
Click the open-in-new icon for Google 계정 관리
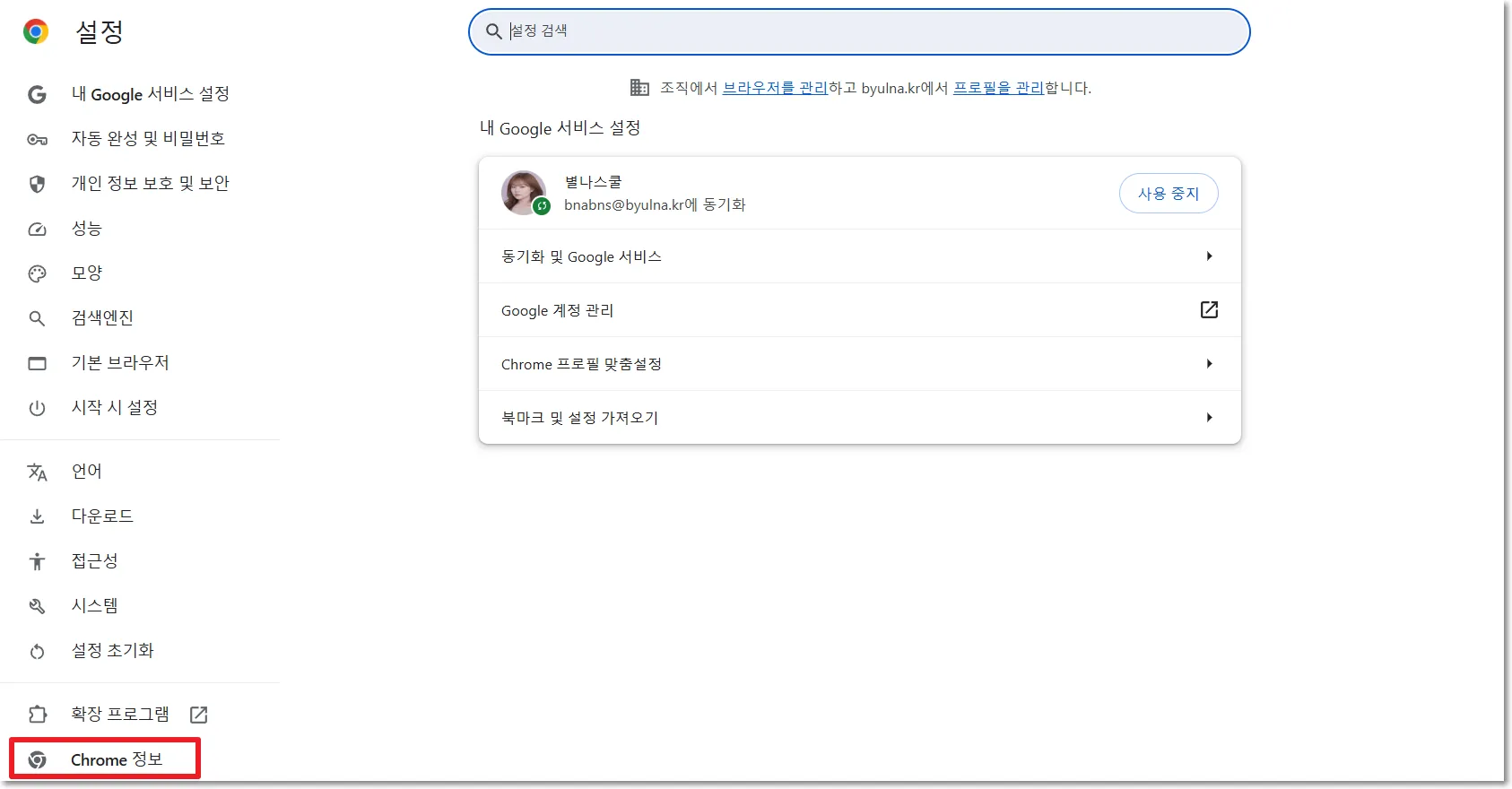click(x=1209, y=309)
